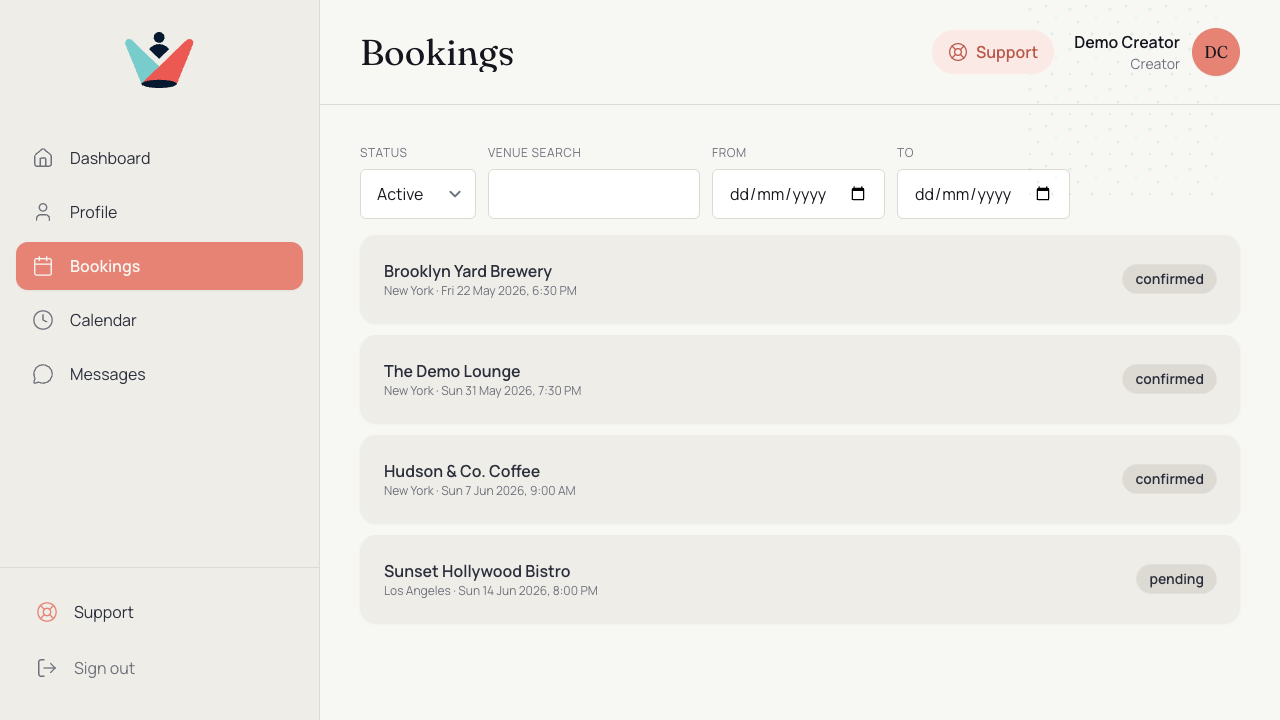
Task: Click the Bookings calendar icon in sidebar
Action: click(43, 266)
